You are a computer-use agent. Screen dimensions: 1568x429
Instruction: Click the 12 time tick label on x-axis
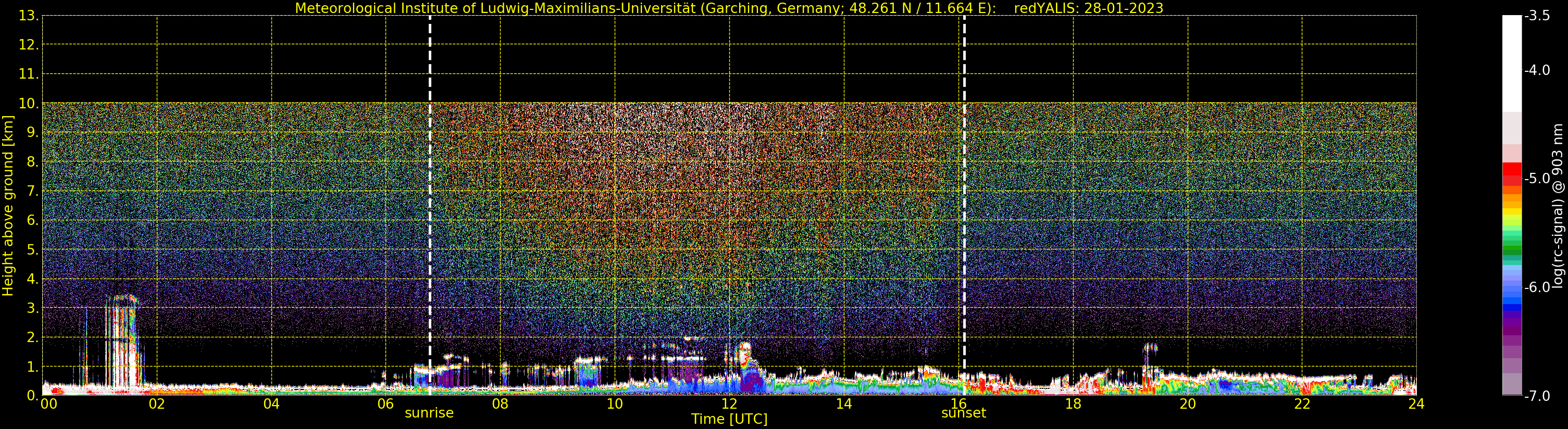pyautogui.click(x=729, y=404)
